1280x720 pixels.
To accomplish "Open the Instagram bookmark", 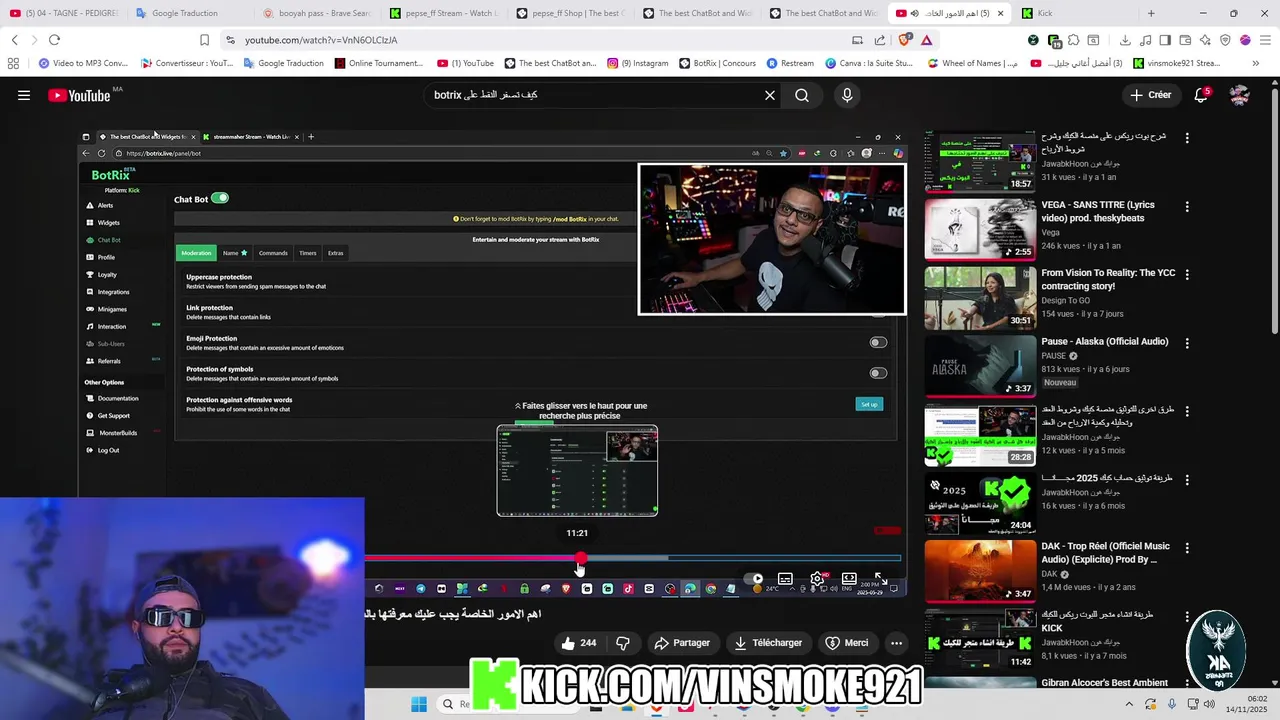I will click(637, 63).
